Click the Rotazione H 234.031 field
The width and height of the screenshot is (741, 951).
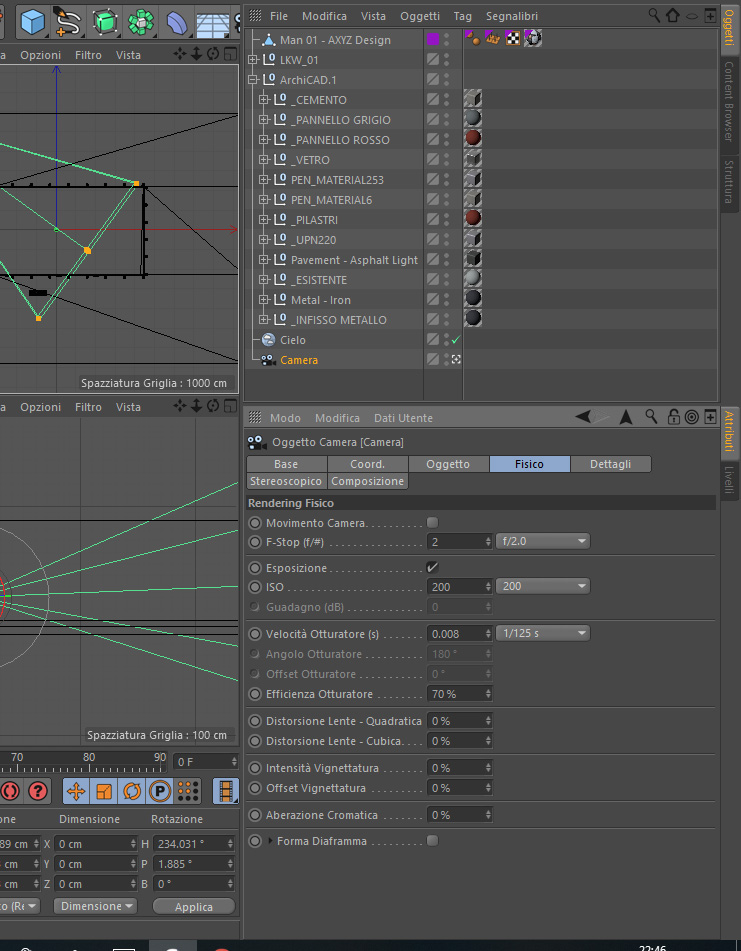pos(193,844)
